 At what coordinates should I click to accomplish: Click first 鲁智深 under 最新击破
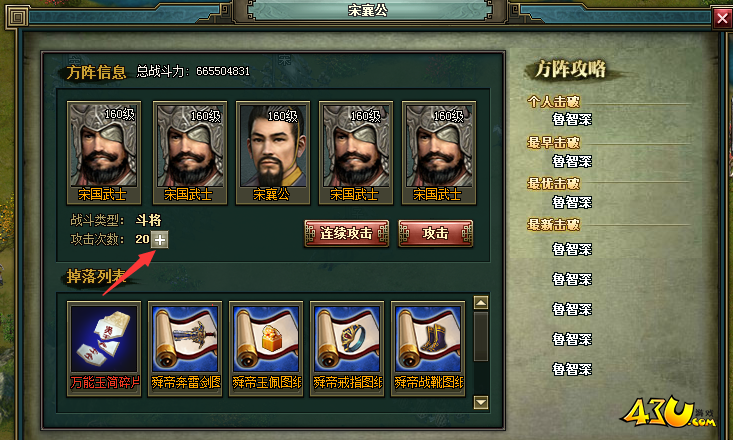coord(572,249)
